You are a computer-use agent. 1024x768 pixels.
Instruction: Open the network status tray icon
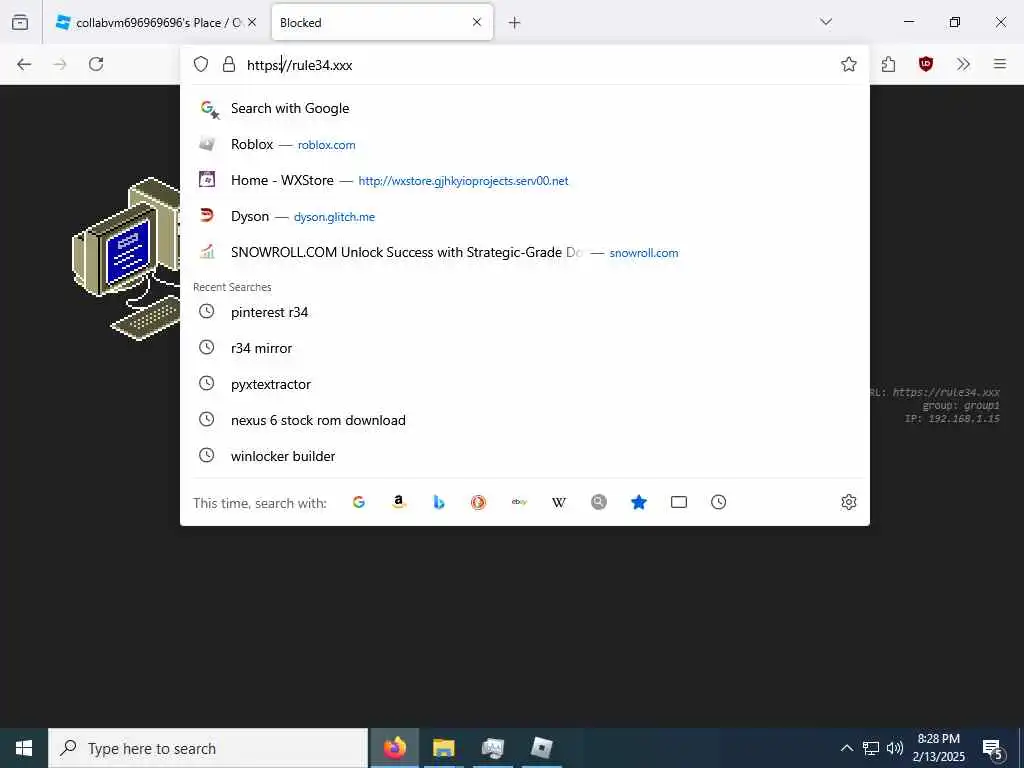pos(871,748)
